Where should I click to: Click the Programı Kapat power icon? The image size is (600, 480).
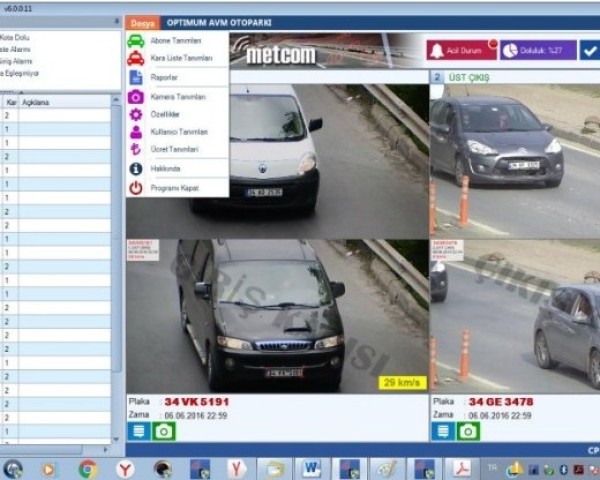pos(136,187)
